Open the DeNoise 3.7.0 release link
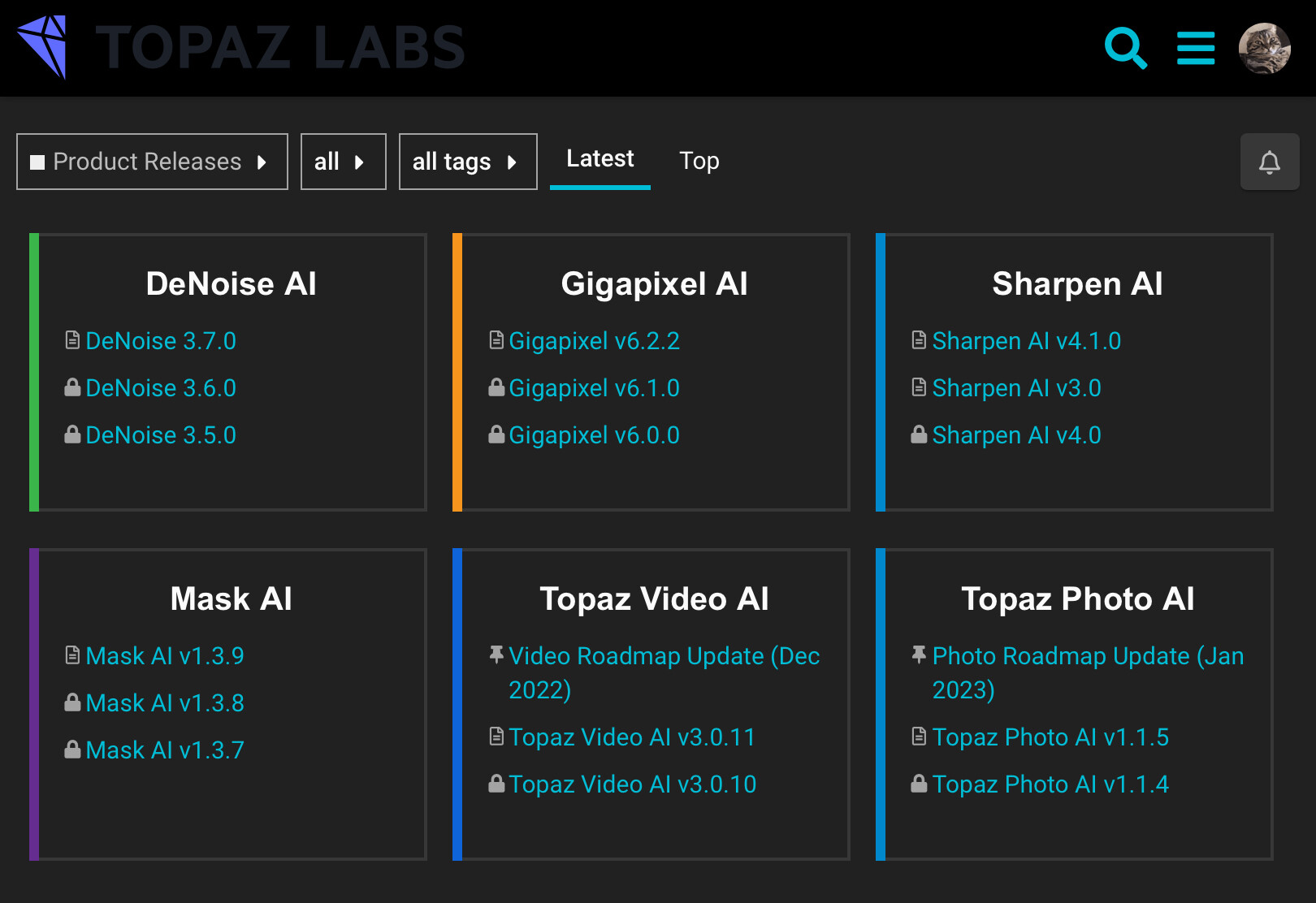This screenshot has width=1316, height=903. click(x=161, y=341)
